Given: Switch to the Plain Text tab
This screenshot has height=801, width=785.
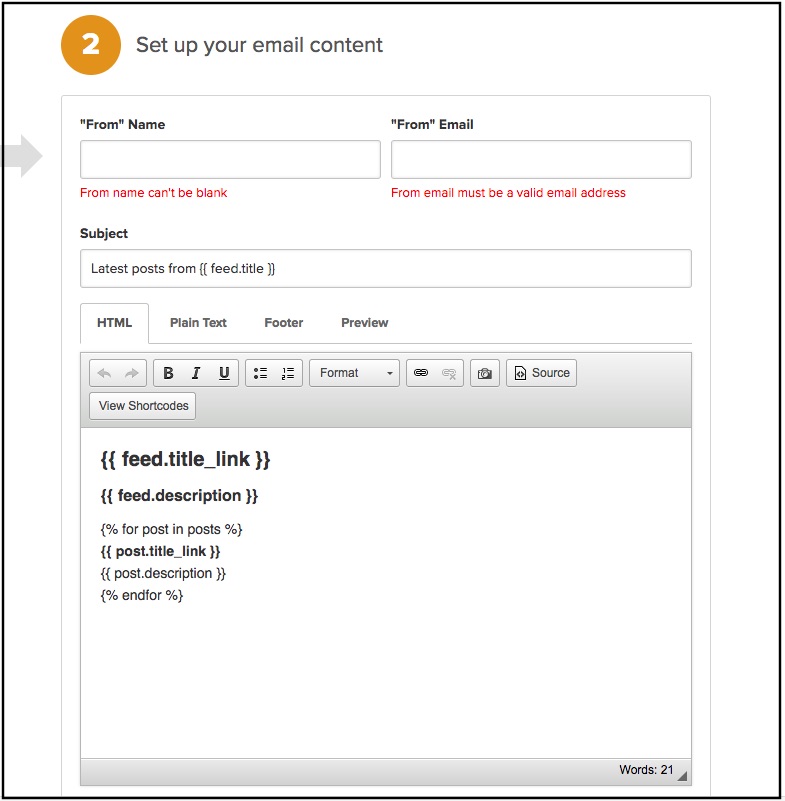Looking at the screenshot, I should (198, 323).
